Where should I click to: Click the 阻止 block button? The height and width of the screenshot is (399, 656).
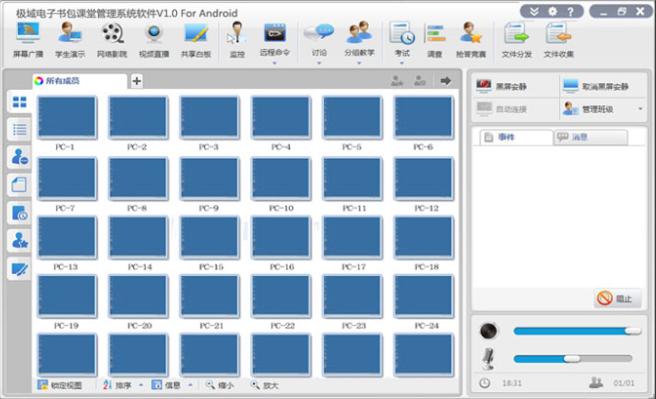coord(617,298)
